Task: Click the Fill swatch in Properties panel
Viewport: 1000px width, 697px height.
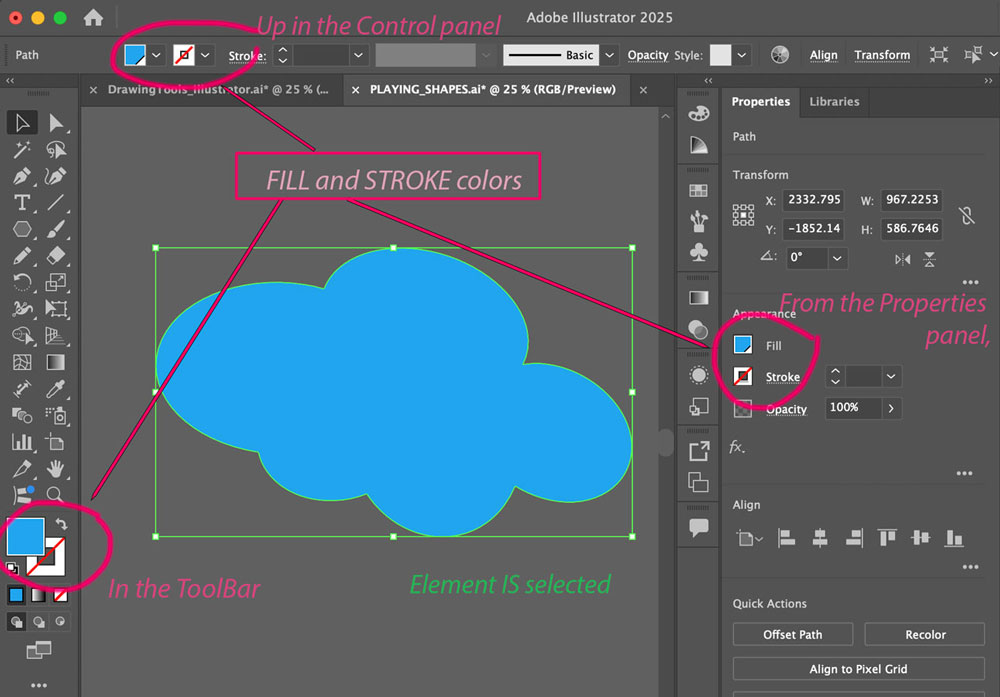Action: click(743, 345)
